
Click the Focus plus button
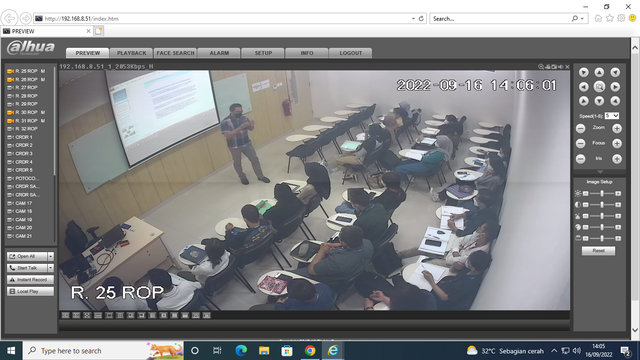(617, 144)
